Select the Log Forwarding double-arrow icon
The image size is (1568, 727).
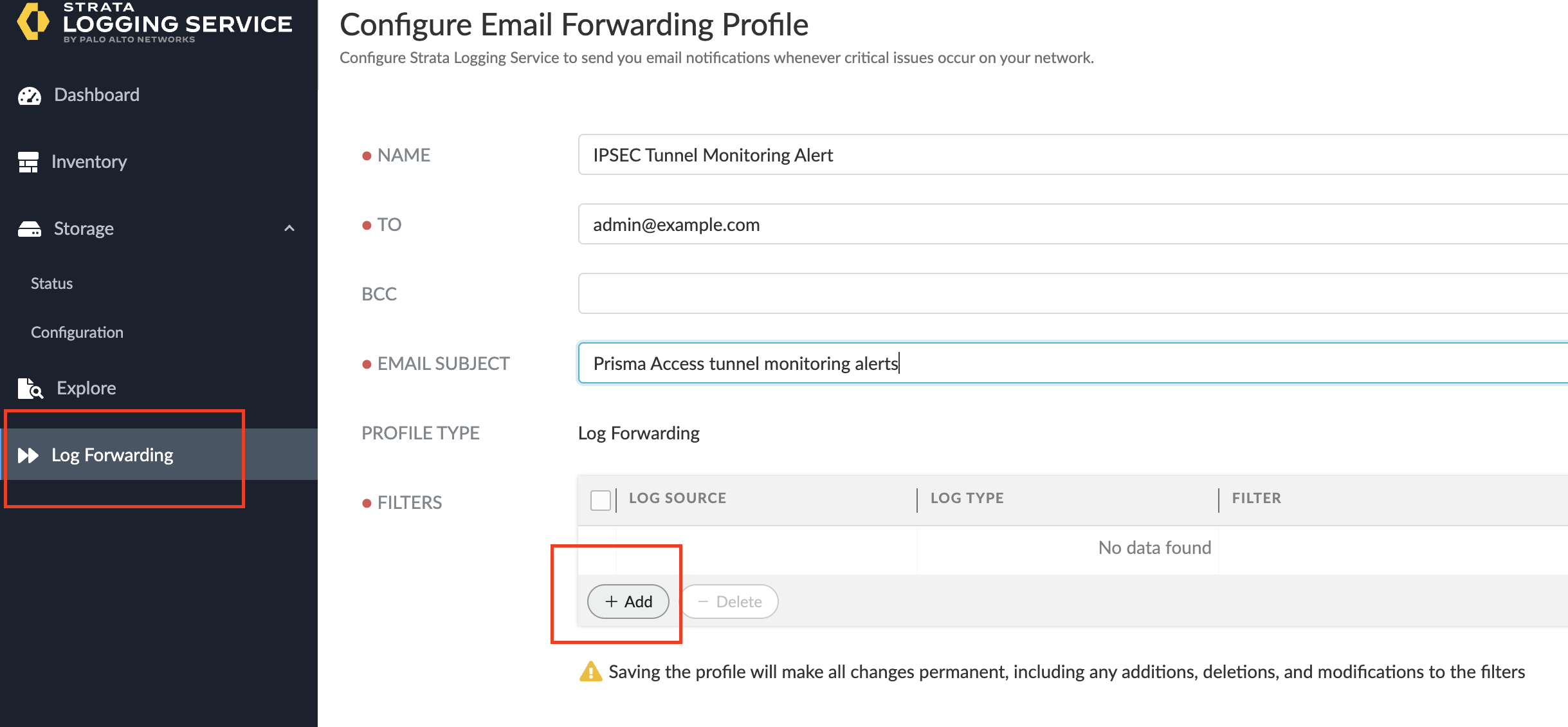click(28, 455)
